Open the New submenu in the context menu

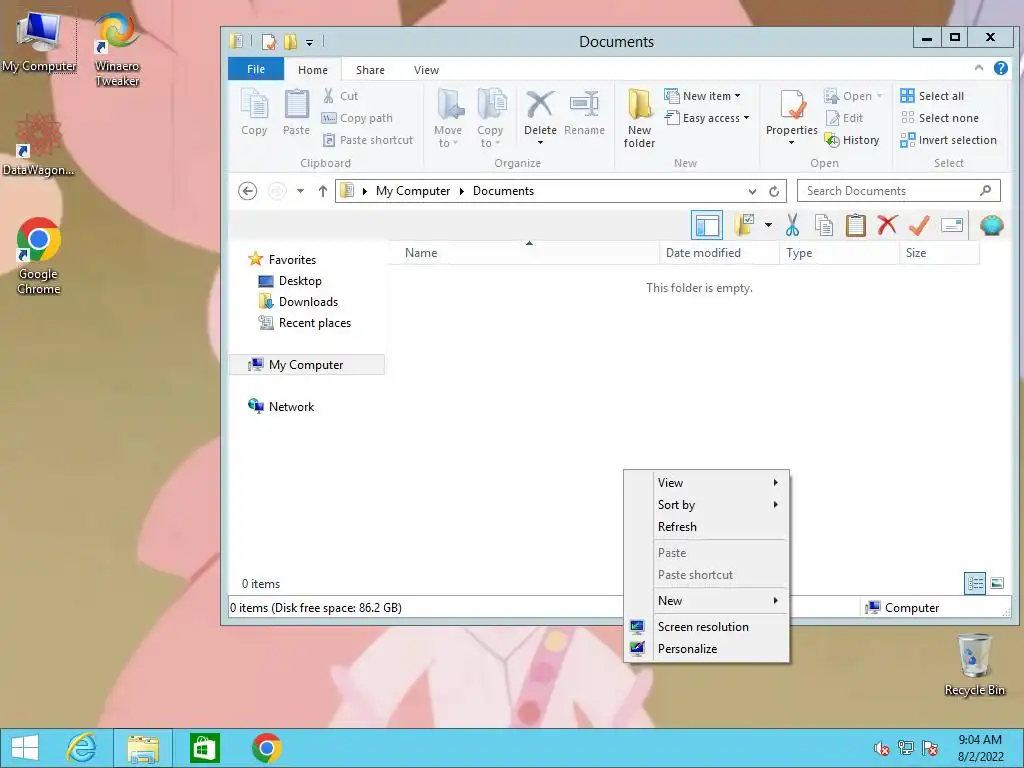(x=707, y=601)
